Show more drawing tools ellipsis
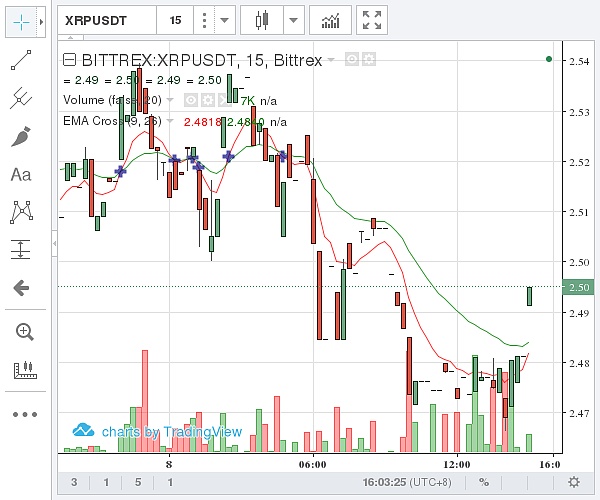600x500 pixels. click(x=25, y=414)
